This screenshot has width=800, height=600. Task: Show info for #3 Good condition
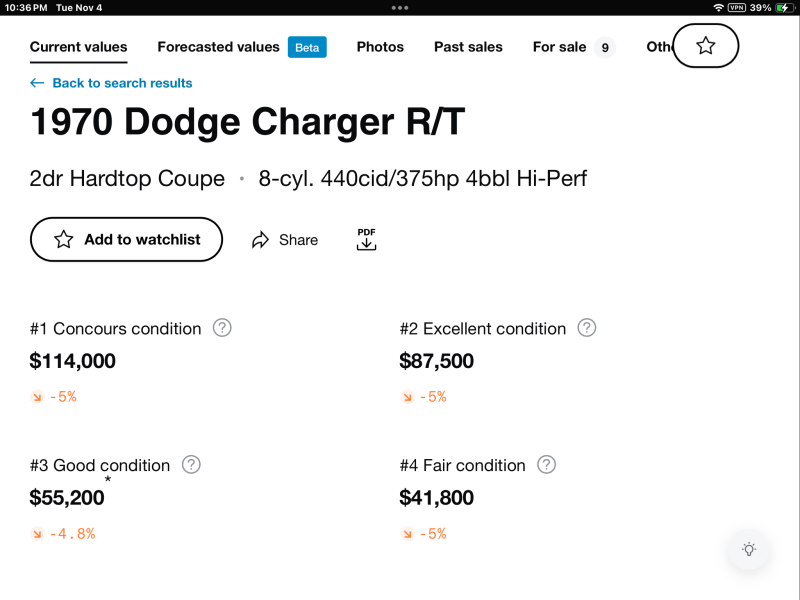click(x=191, y=464)
